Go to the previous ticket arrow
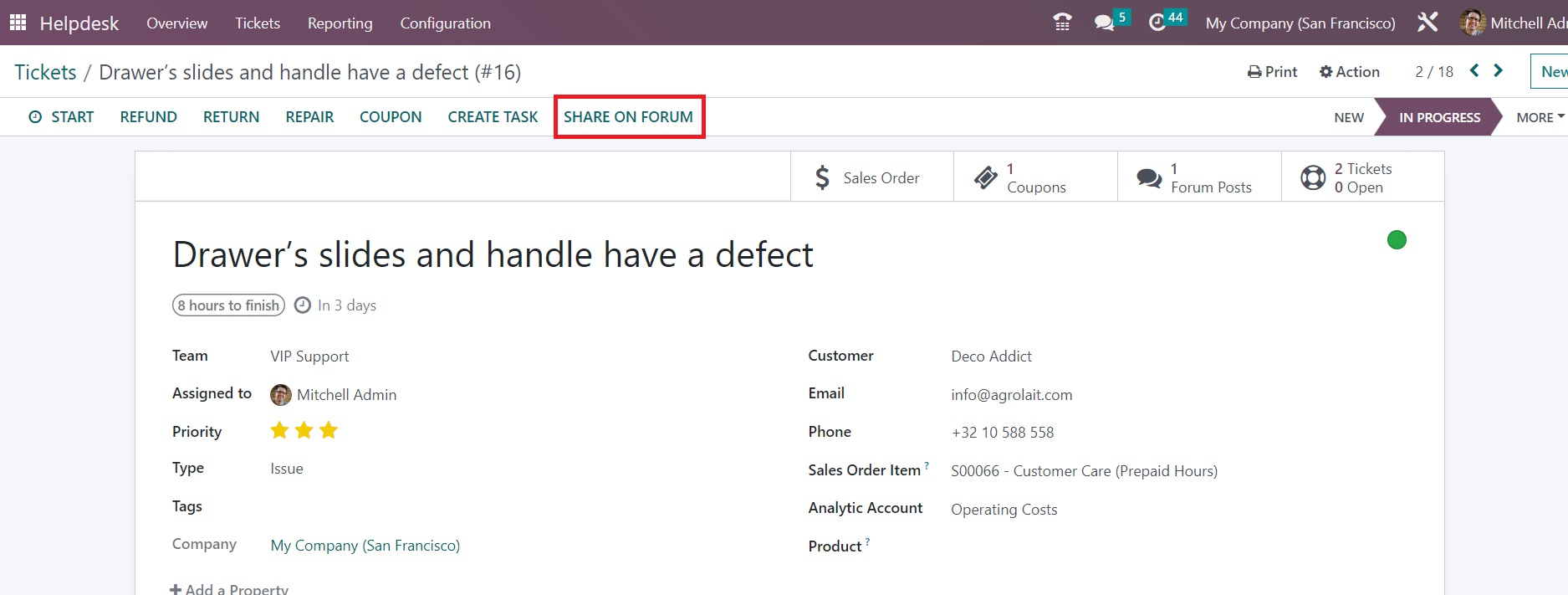The image size is (1568, 595). tap(1474, 71)
